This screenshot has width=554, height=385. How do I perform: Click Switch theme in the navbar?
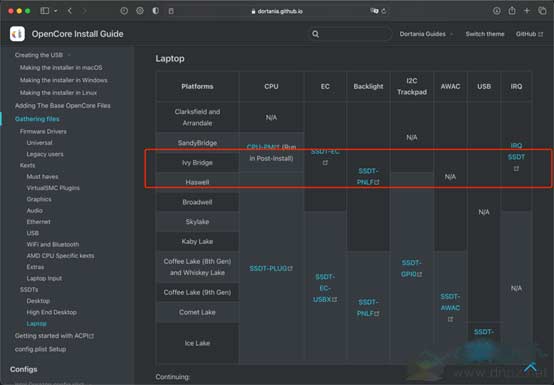click(x=485, y=34)
